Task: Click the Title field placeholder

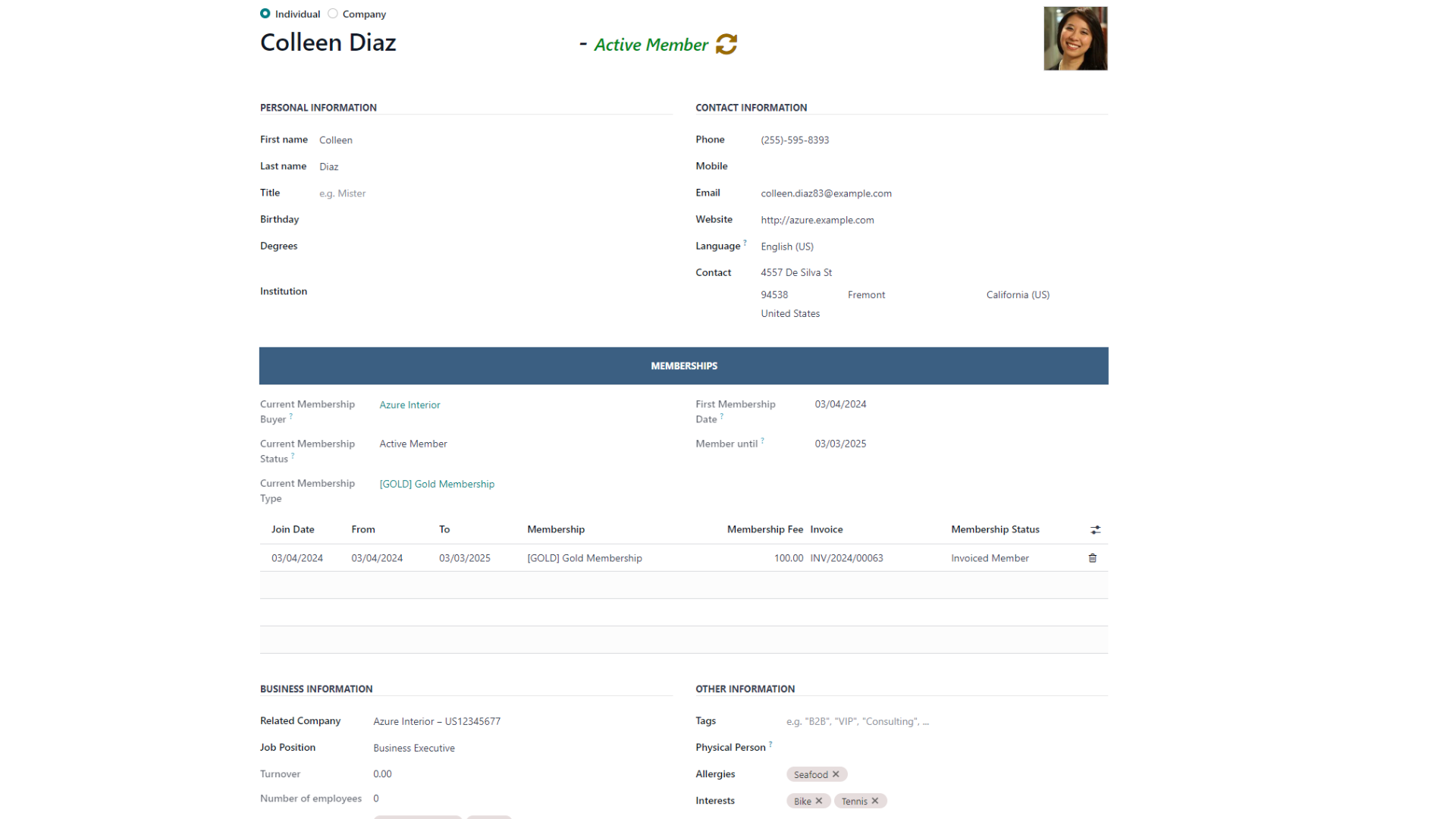Action: click(x=343, y=193)
